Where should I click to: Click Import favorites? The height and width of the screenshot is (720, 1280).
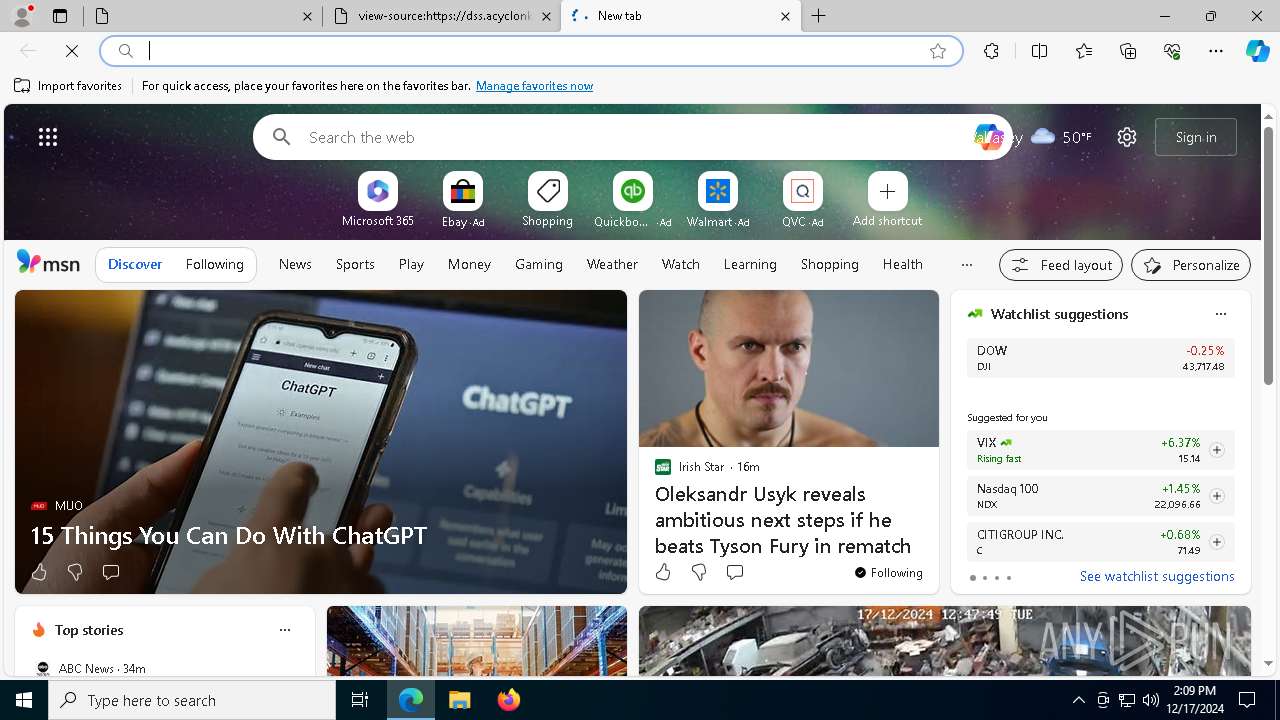pyautogui.click(x=68, y=86)
